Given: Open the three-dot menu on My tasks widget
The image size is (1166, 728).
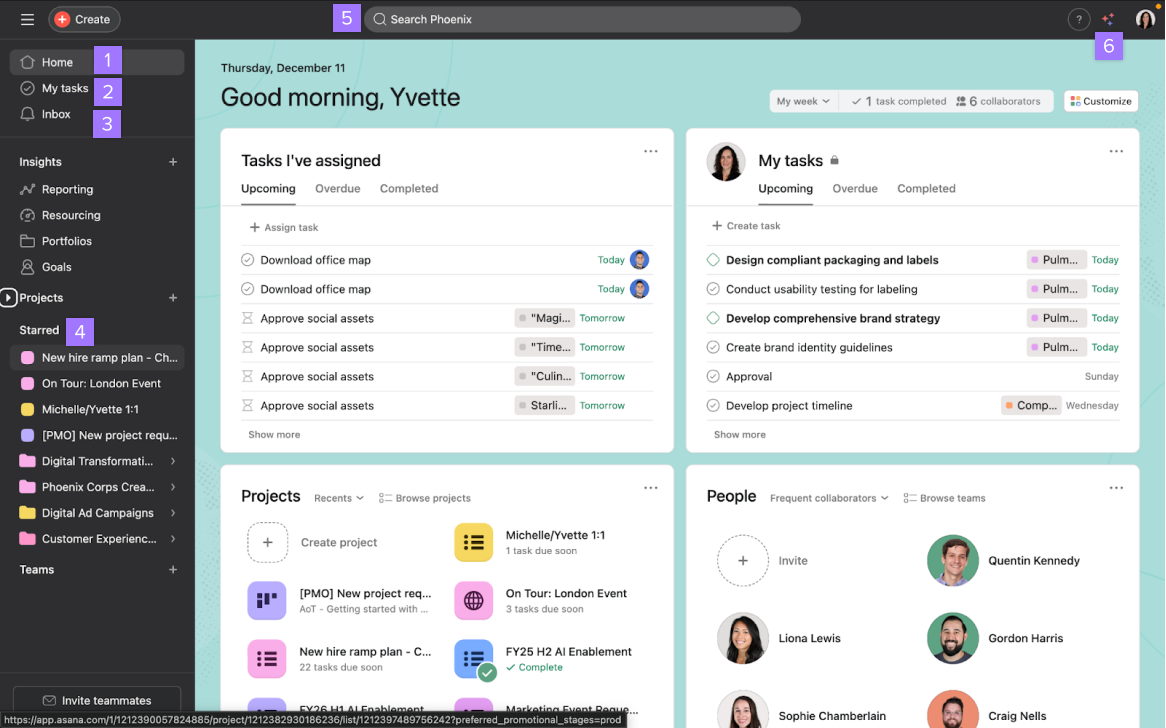Looking at the screenshot, I should click(1116, 152).
